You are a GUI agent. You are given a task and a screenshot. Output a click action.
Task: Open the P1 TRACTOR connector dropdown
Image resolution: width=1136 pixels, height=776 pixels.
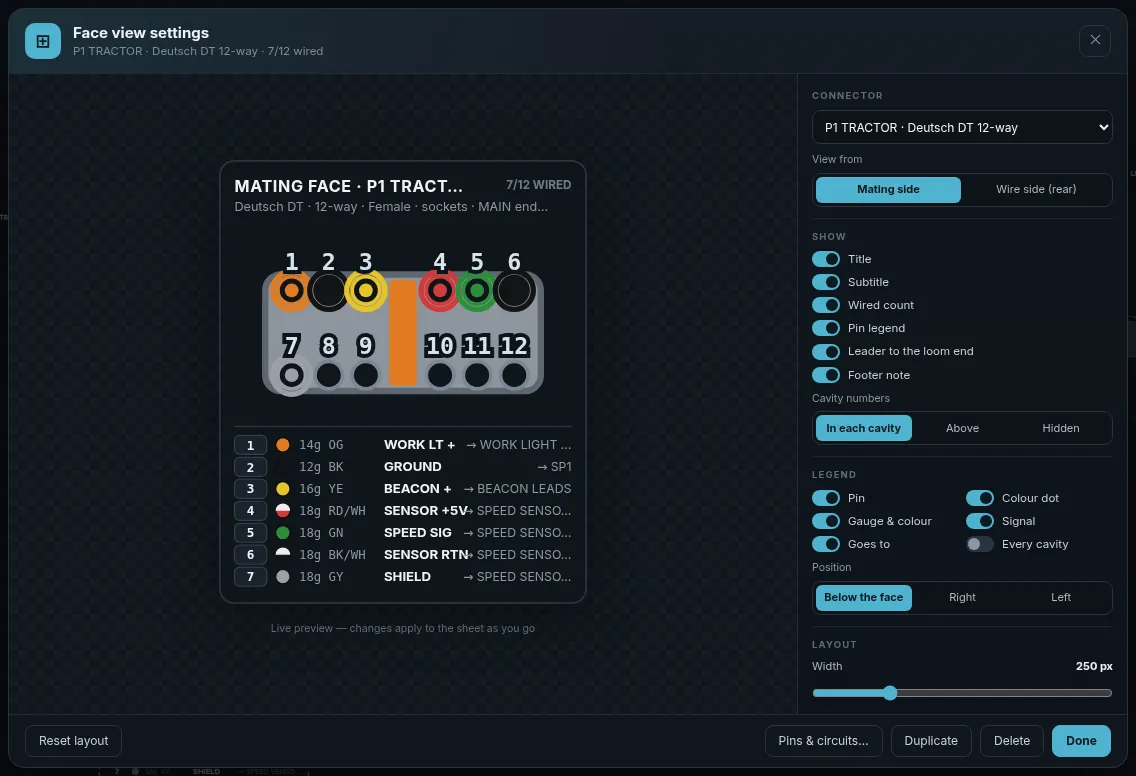click(x=961, y=127)
